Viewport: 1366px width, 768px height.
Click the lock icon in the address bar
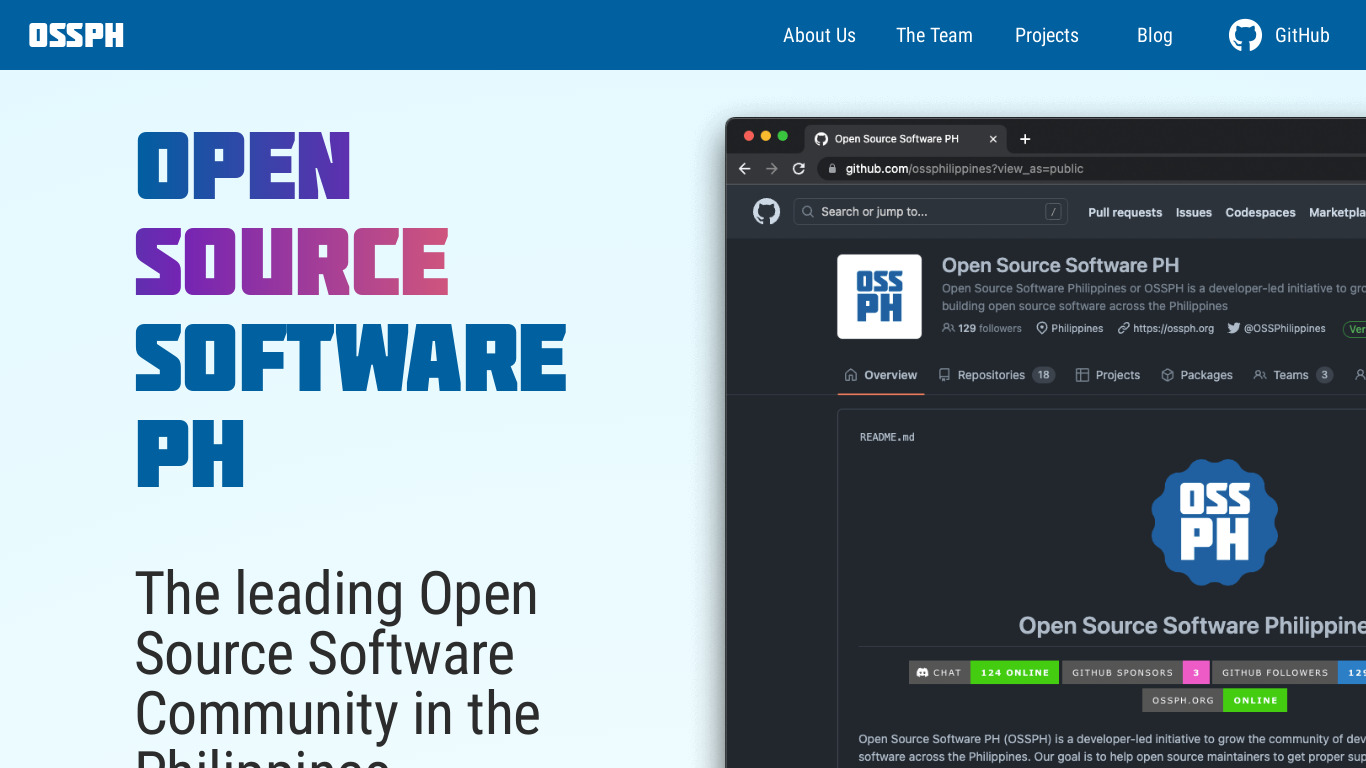832,169
